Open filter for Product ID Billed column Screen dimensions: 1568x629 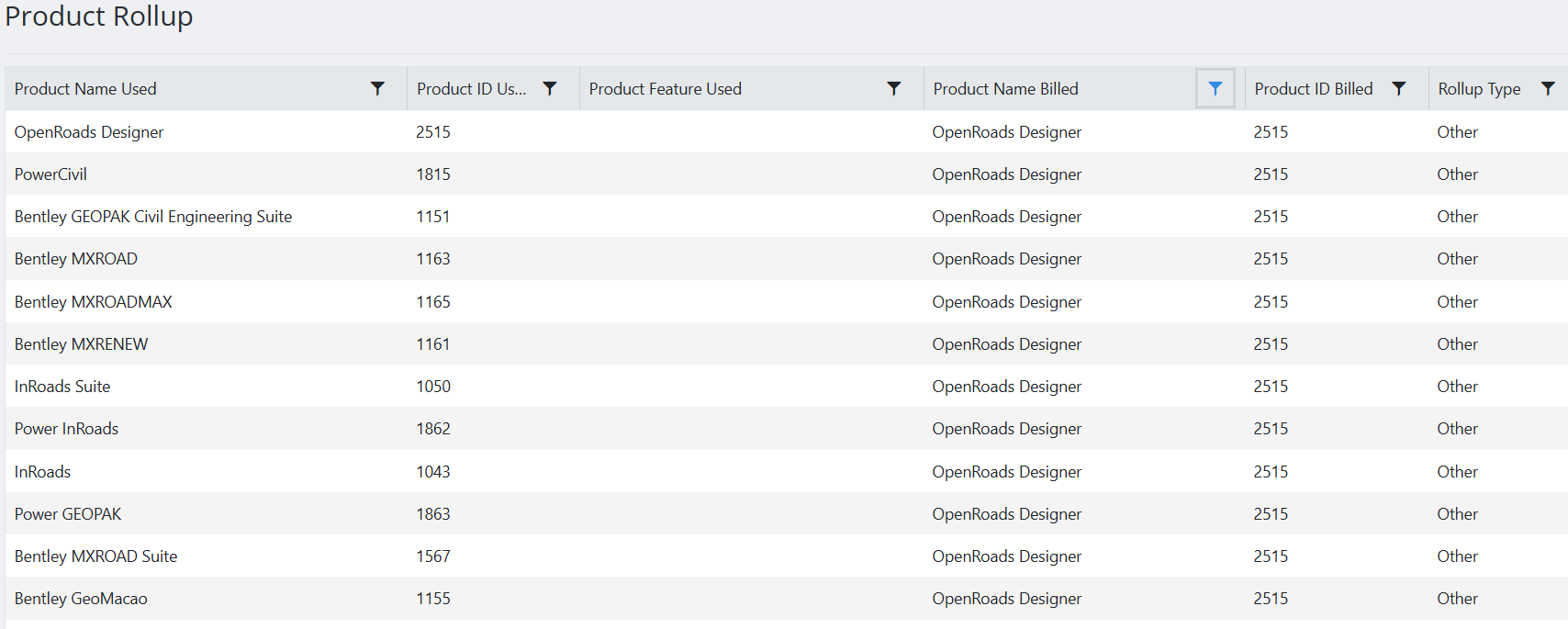pyautogui.click(x=1399, y=89)
